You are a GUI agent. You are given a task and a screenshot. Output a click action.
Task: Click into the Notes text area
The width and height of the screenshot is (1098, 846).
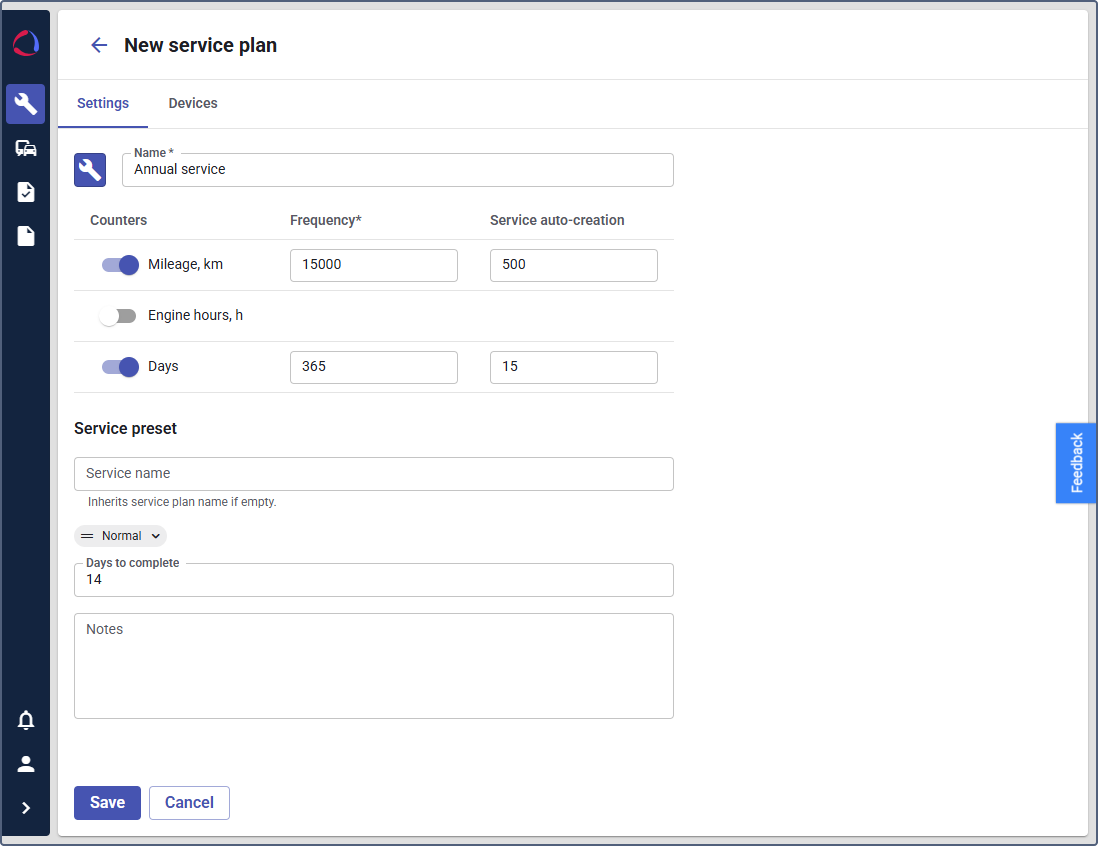(x=374, y=666)
